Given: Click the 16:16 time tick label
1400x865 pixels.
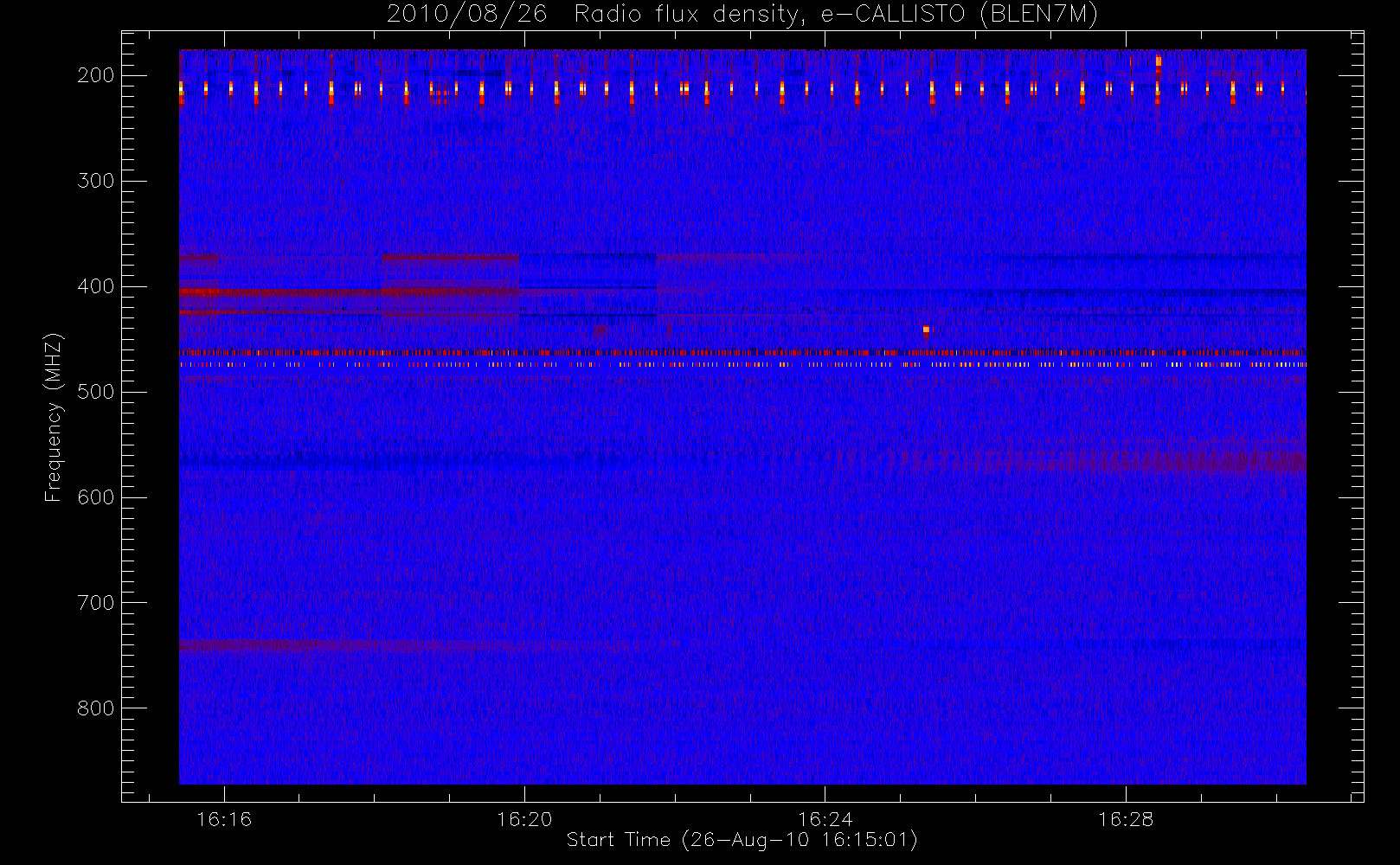Looking at the screenshot, I should tap(224, 819).
